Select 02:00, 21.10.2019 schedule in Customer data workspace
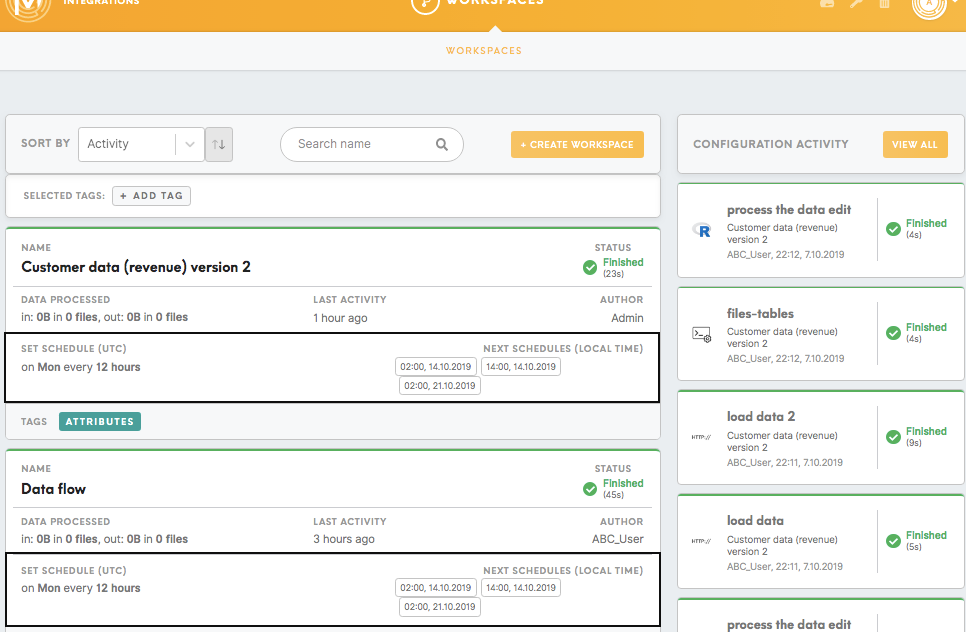 pos(440,386)
